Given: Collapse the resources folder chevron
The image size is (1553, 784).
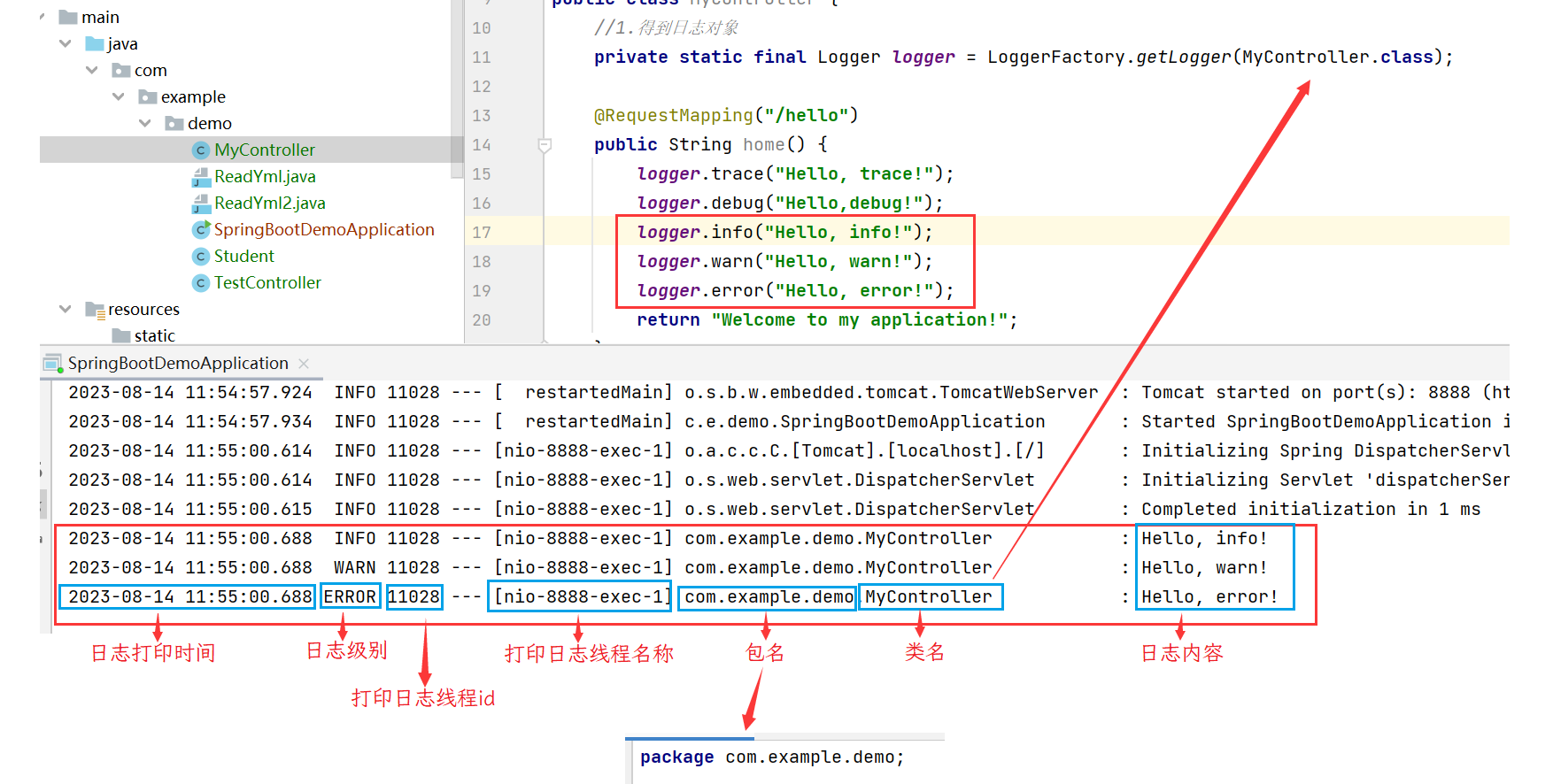Looking at the screenshot, I should pyautogui.click(x=66, y=309).
